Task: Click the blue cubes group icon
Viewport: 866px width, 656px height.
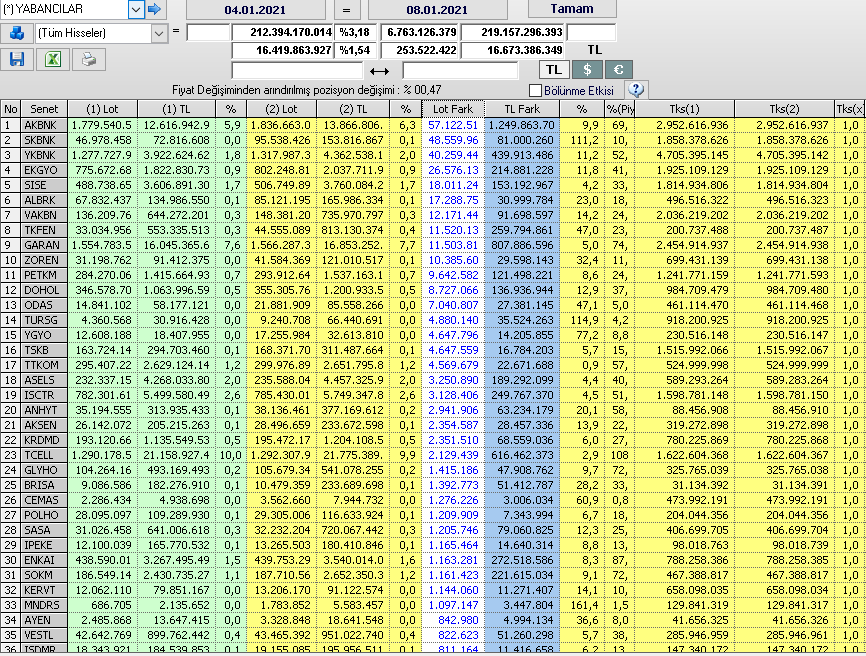Action: point(17,33)
